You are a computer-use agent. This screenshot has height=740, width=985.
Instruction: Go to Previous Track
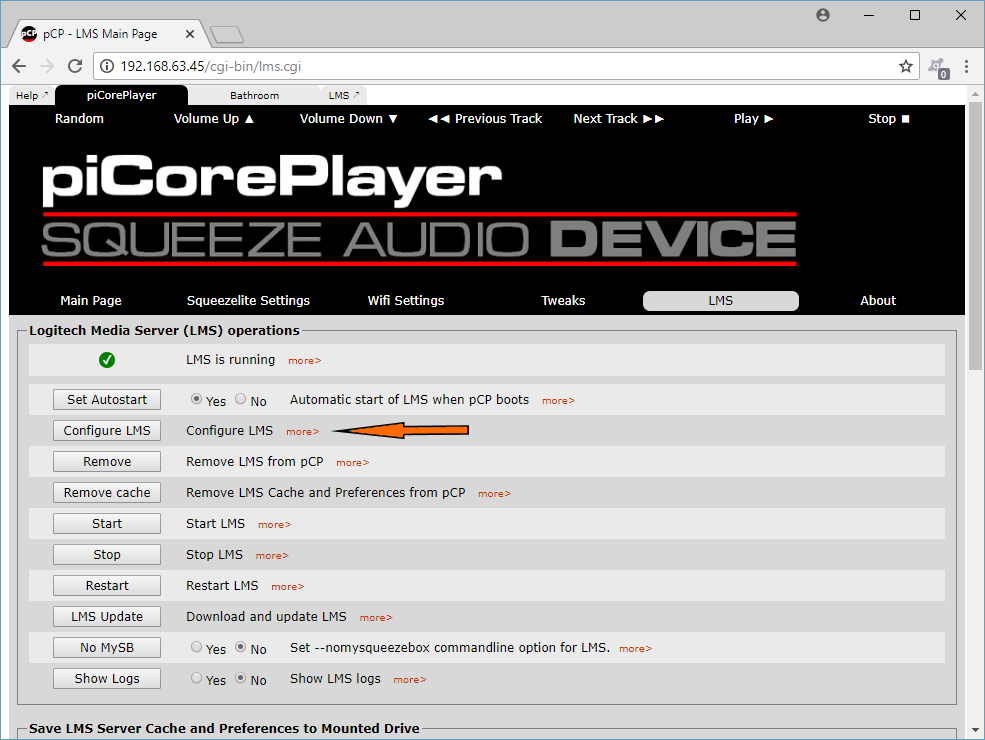485,119
